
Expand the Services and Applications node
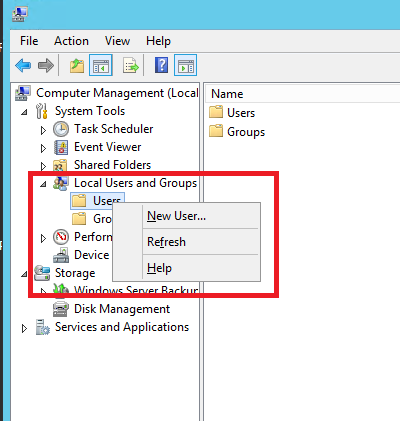click(24, 328)
